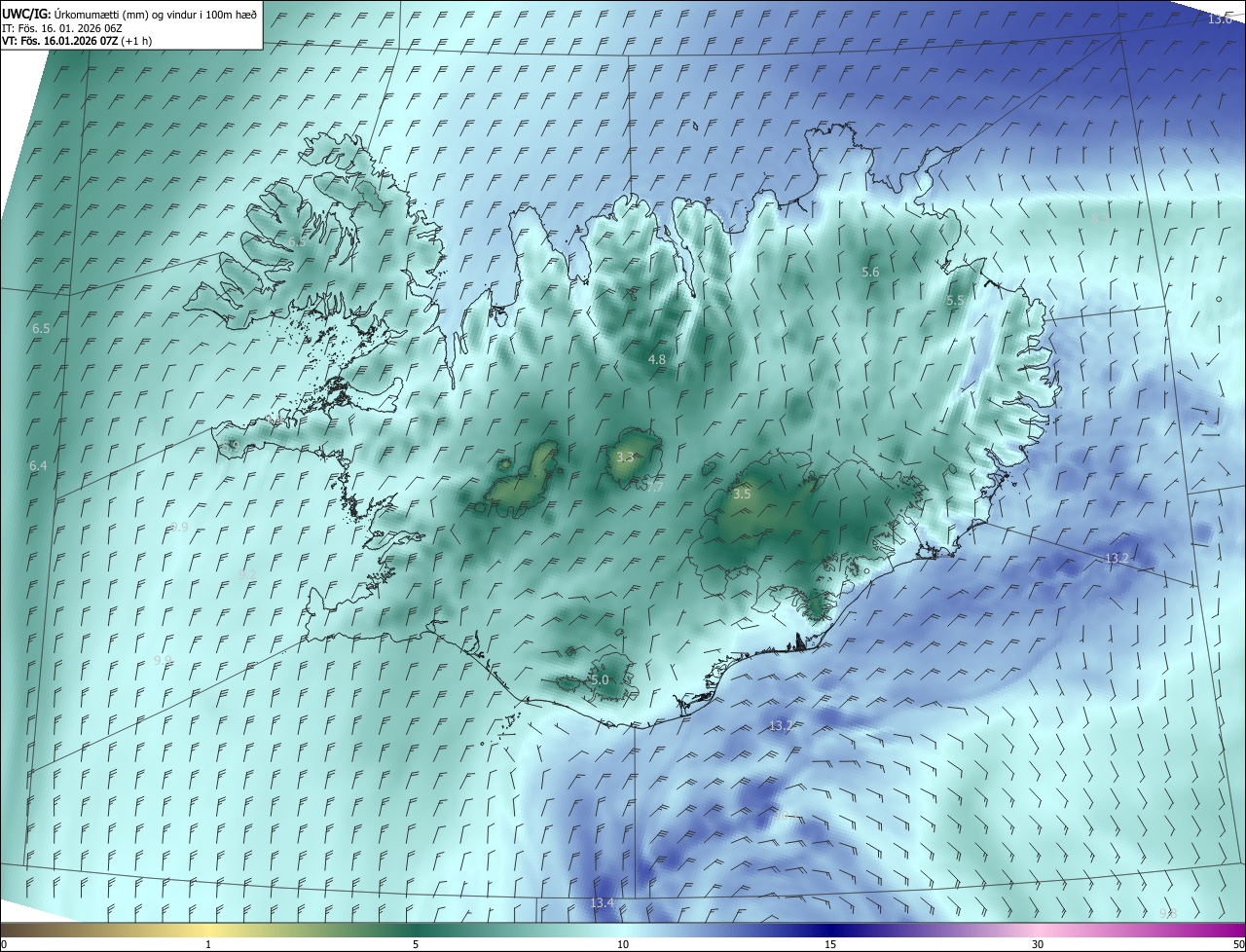
Task: Click the colorbar tick label 10
Action: [623, 944]
